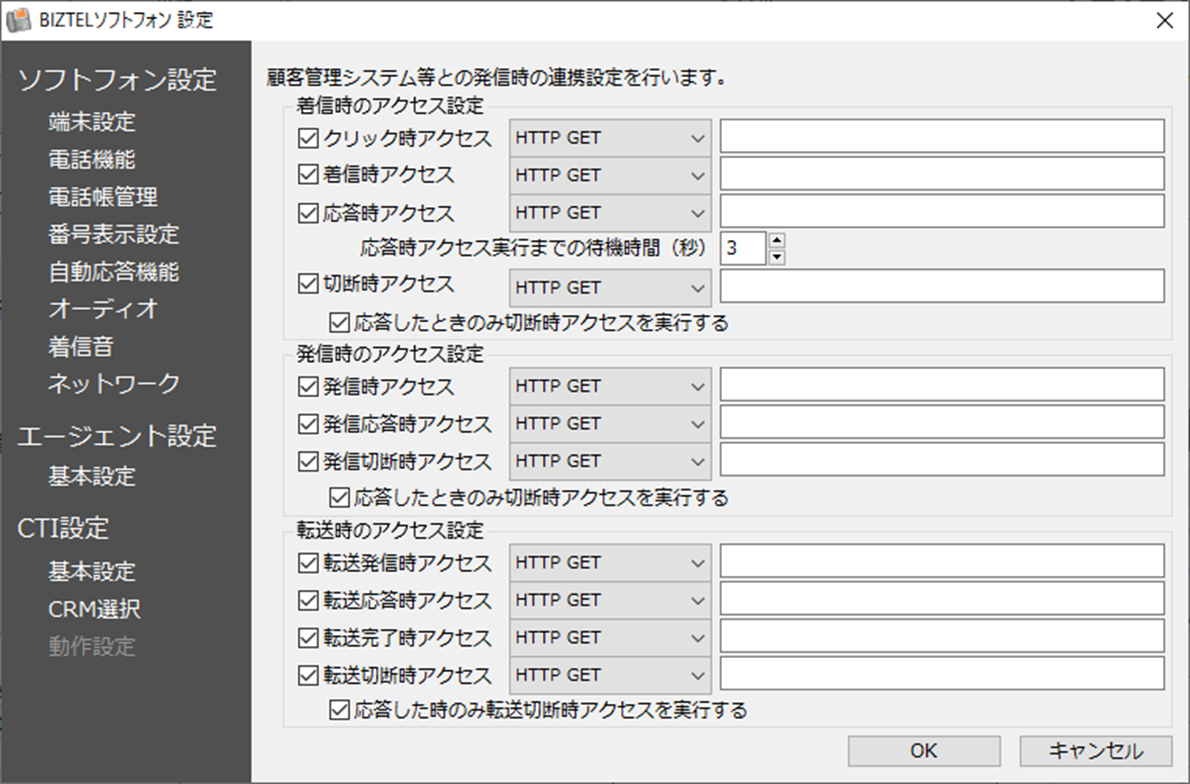Viewport: 1190px width, 784px height.
Task: Decrease the wait time spinner down arrow
Action: [x=777, y=256]
